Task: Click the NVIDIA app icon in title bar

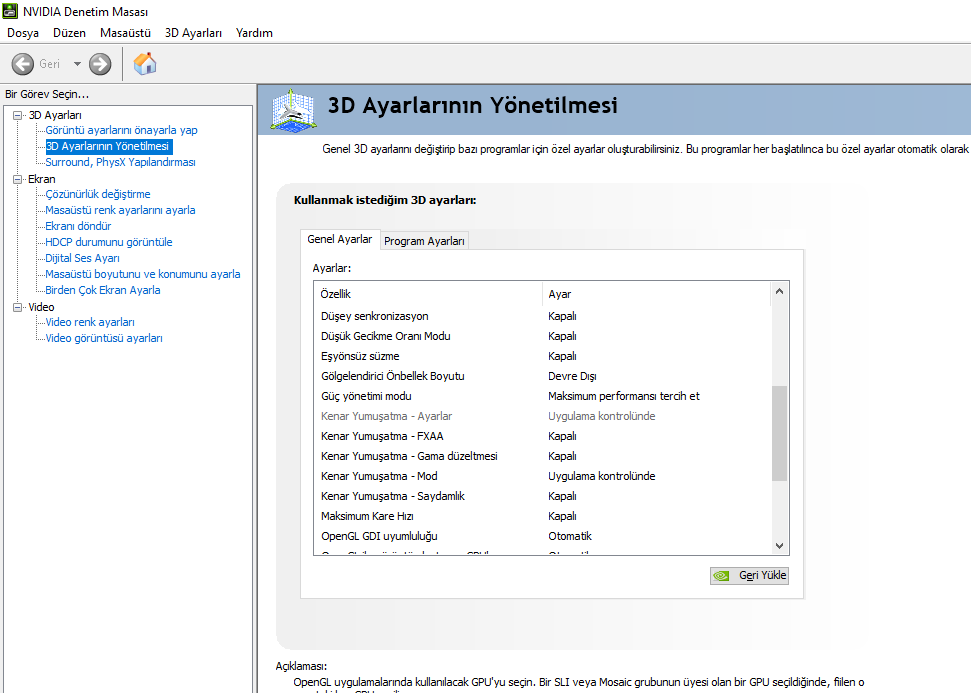Action: (x=11, y=11)
